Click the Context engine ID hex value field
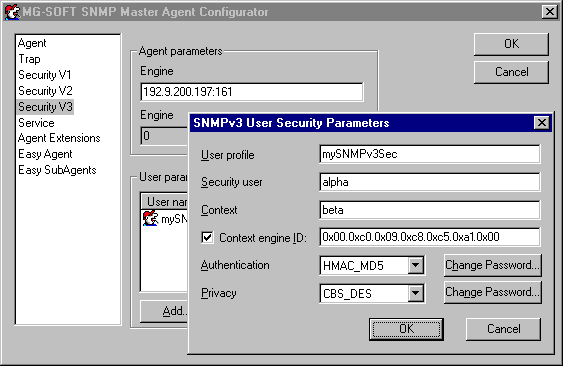The height and width of the screenshot is (366, 563). click(x=429, y=237)
